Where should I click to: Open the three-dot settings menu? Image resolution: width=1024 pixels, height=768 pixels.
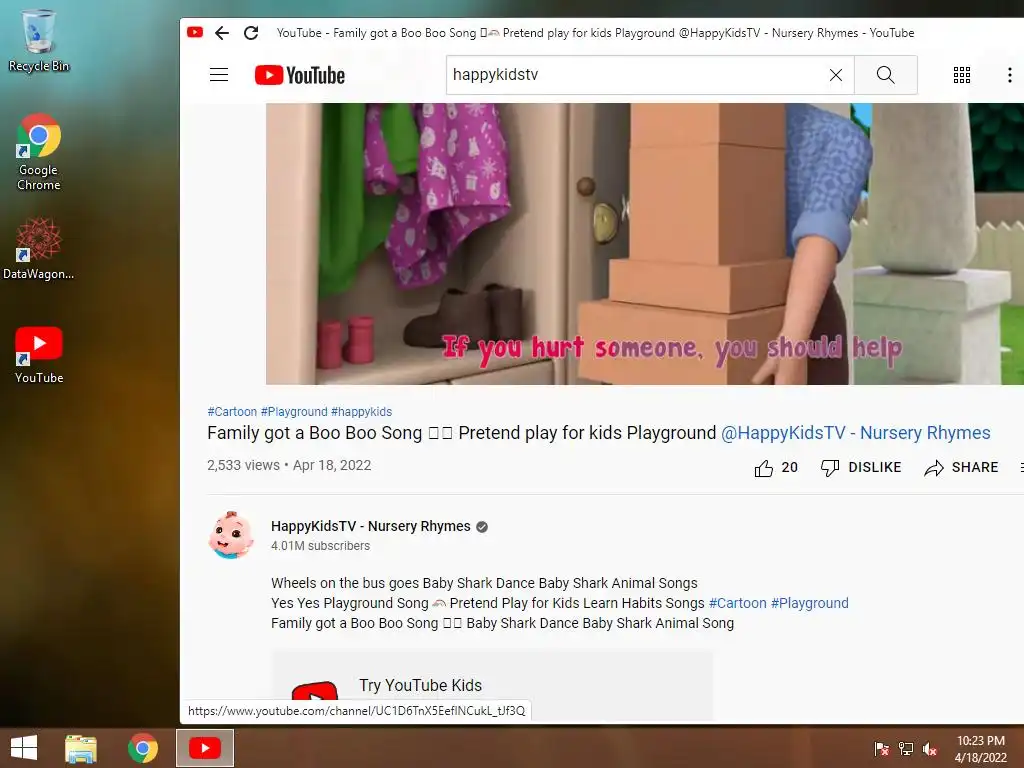pyautogui.click(x=1009, y=75)
